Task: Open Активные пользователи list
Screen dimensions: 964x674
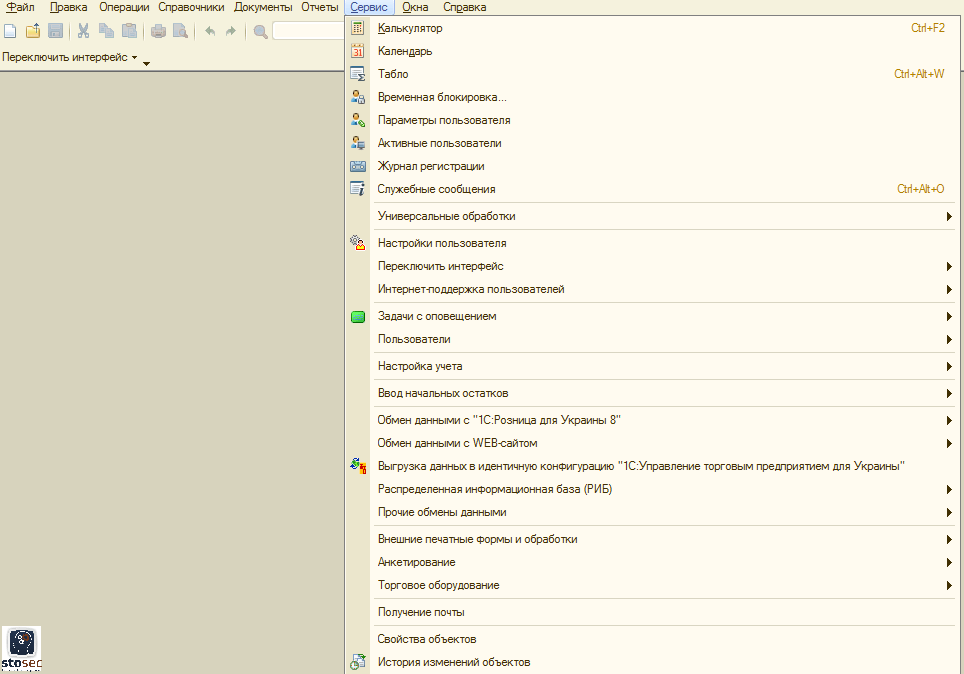Action: click(439, 143)
